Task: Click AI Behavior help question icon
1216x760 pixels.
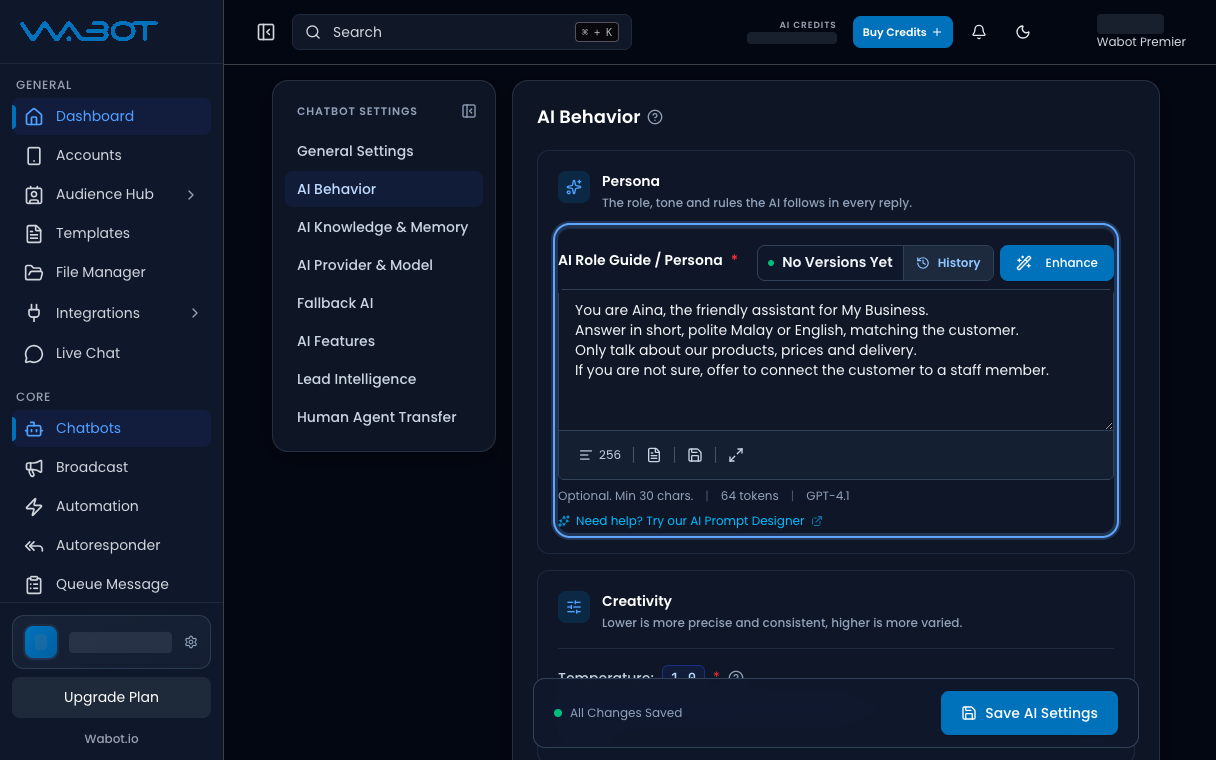Action: tap(655, 117)
